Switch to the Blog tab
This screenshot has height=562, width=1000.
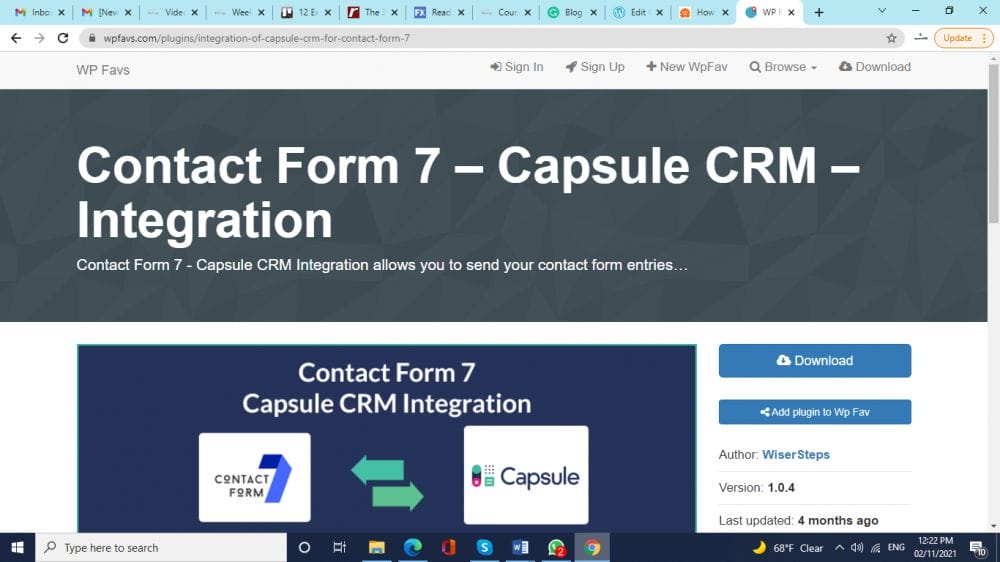(x=571, y=12)
